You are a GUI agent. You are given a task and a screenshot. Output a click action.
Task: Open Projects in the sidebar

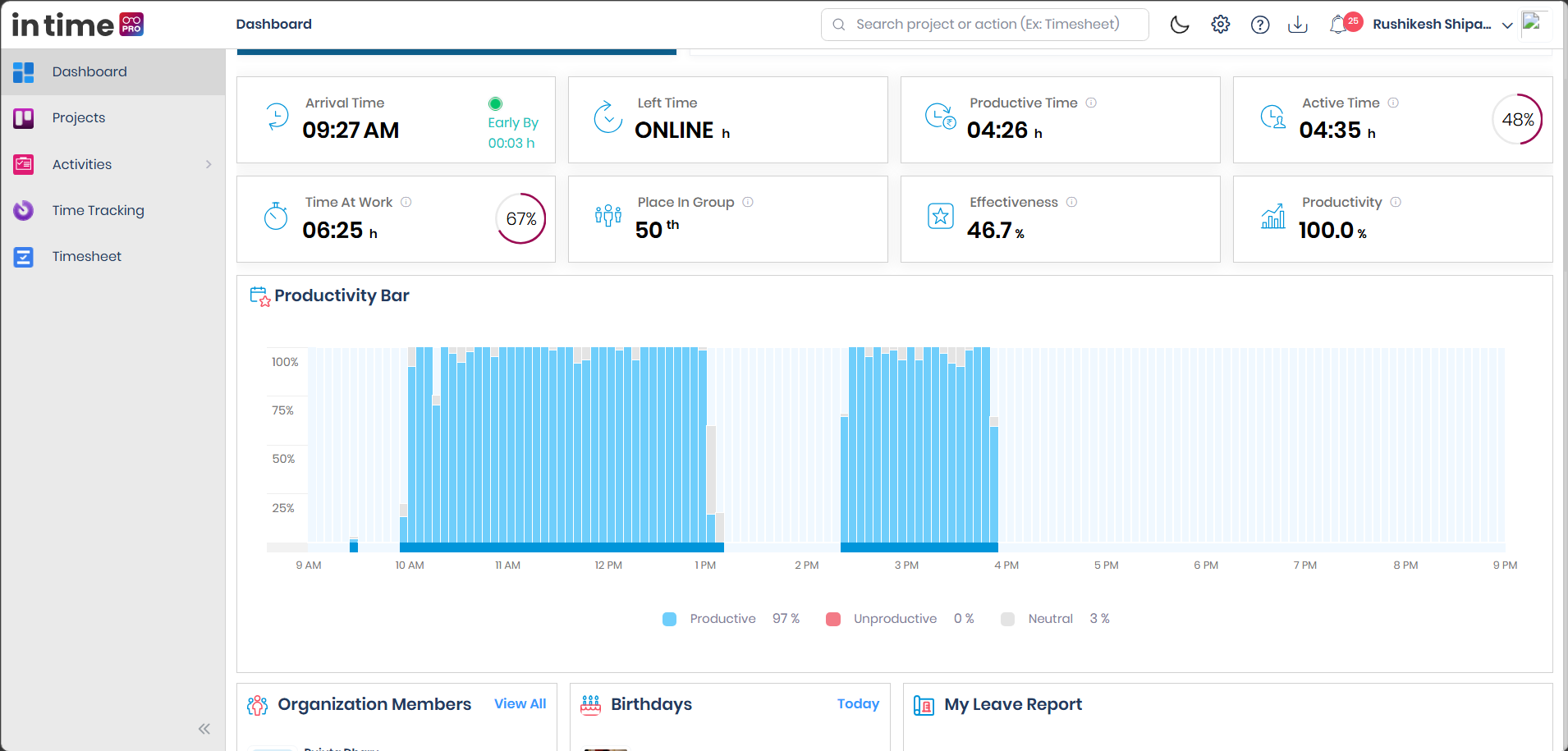(x=112, y=118)
